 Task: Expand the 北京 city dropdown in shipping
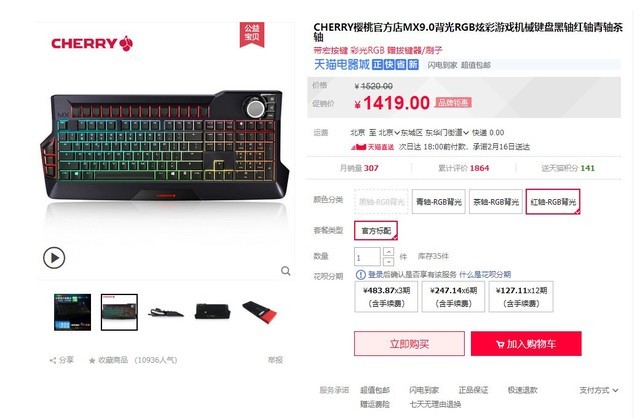click(x=389, y=133)
